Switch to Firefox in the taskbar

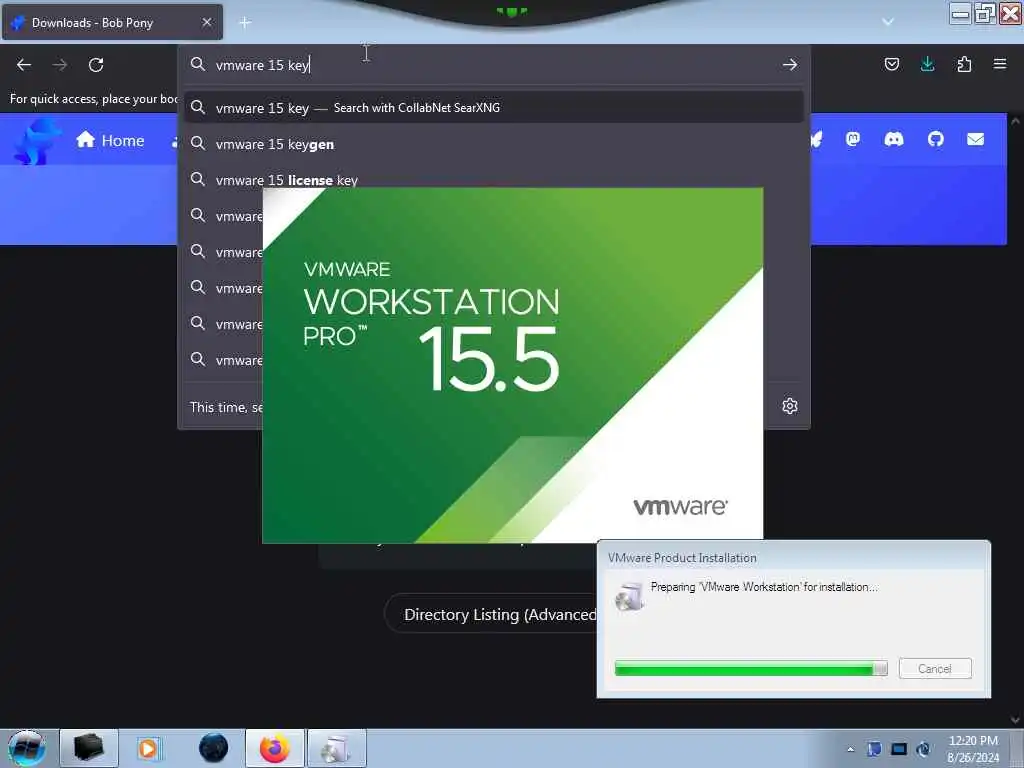point(275,748)
